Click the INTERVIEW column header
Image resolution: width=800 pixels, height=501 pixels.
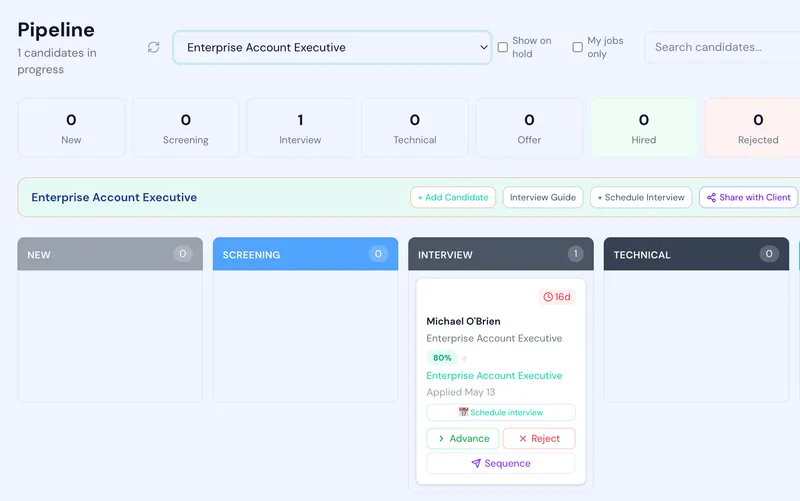(501, 254)
